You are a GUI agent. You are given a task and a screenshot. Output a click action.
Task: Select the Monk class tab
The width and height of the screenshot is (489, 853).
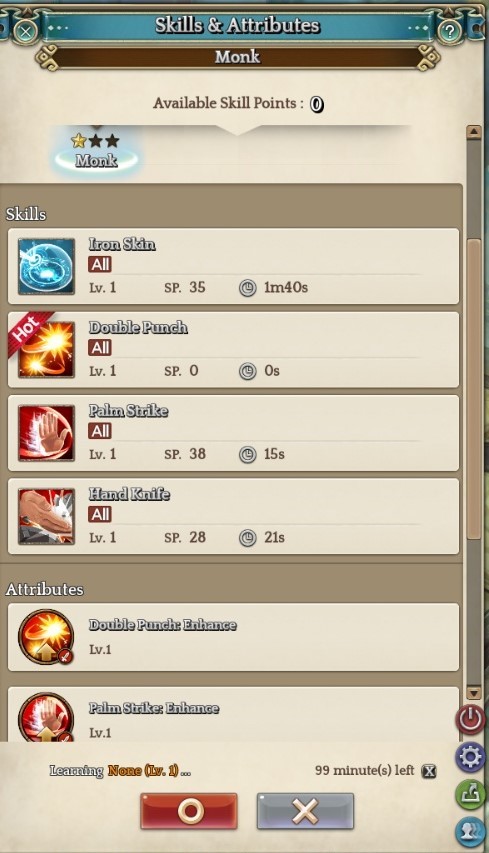coord(96,152)
